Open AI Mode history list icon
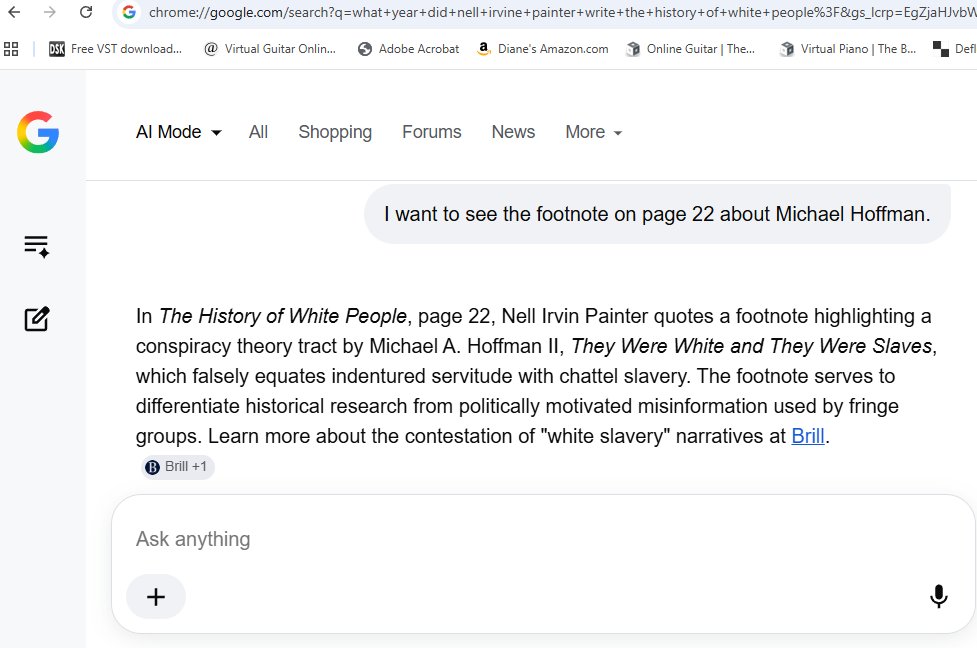Image resolution: width=977 pixels, height=648 pixels. point(37,246)
